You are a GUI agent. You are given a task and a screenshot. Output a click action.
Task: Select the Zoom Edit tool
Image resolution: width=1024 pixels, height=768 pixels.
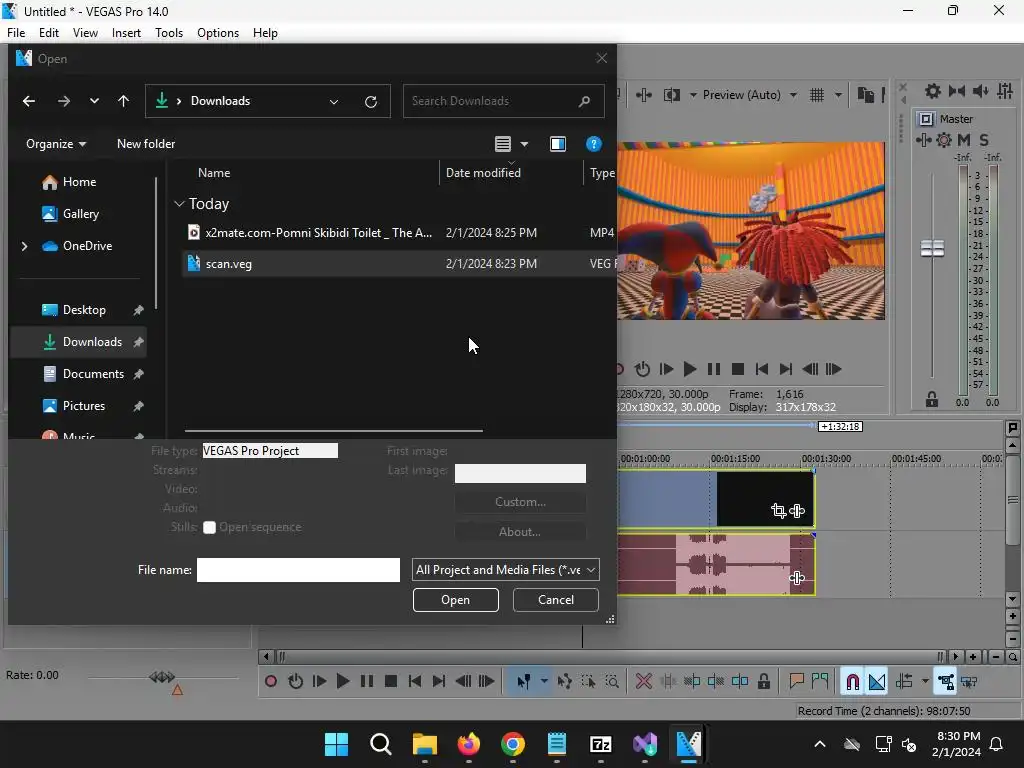(612, 682)
